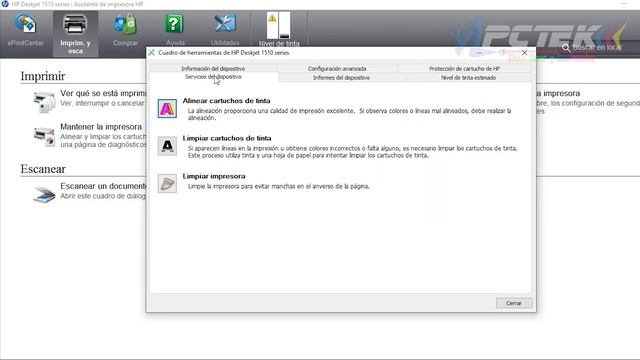Viewport: 640px width, 360px height.
Task: Click the HP logo in the title bar
Action: [x=4, y=4]
